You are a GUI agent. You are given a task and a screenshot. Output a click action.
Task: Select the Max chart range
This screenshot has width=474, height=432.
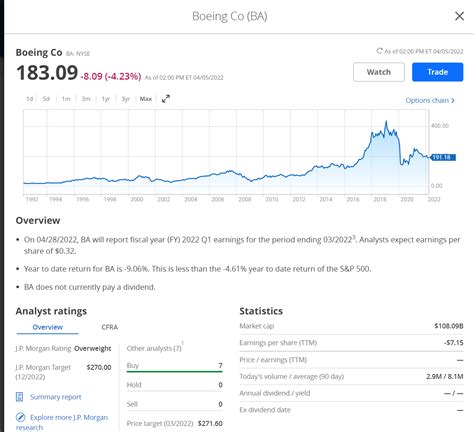tap(146, 99)
